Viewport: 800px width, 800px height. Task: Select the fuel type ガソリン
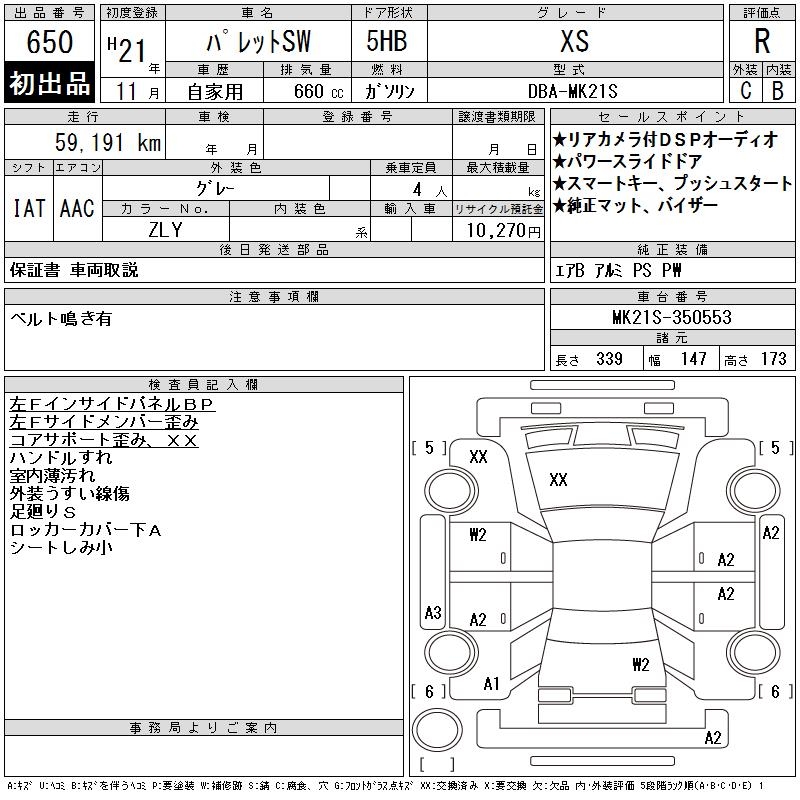coord(390,91)
